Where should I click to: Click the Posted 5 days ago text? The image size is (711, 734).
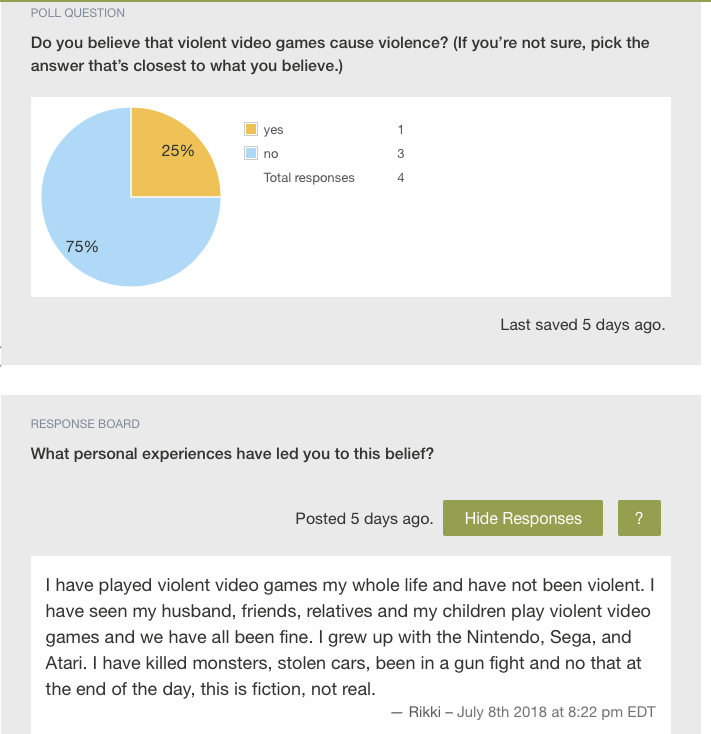click(x=364, y=519)
